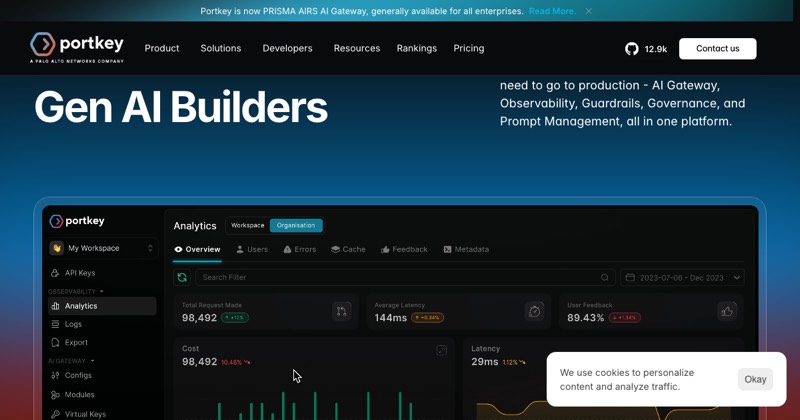Click the Analytics page heading
Screen dimensions: 800x420
[195, 226]
